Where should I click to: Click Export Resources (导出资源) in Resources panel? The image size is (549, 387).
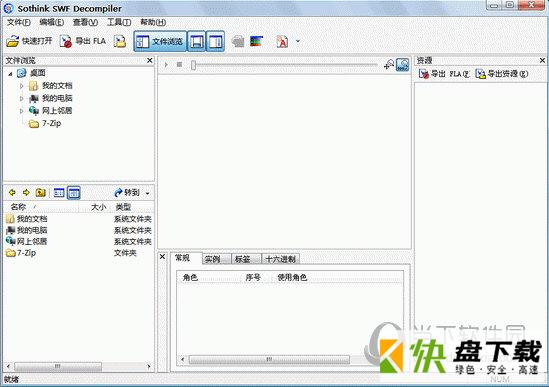pyautogui.click(x=502, y=74)
